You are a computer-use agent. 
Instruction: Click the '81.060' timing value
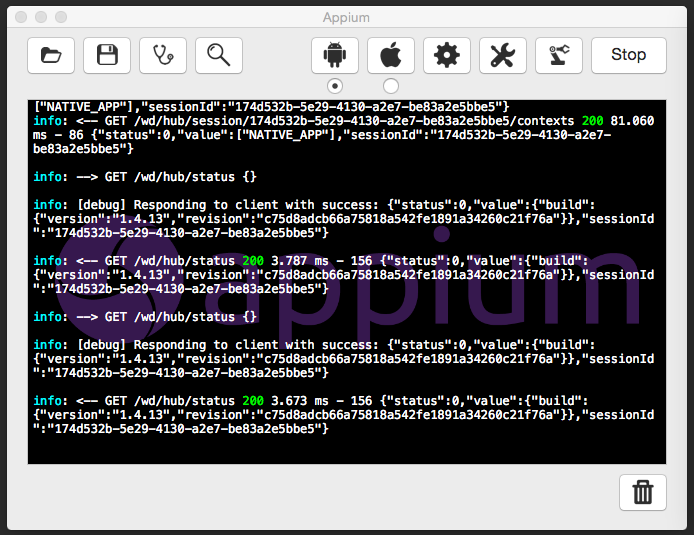[x=632, y=121]
